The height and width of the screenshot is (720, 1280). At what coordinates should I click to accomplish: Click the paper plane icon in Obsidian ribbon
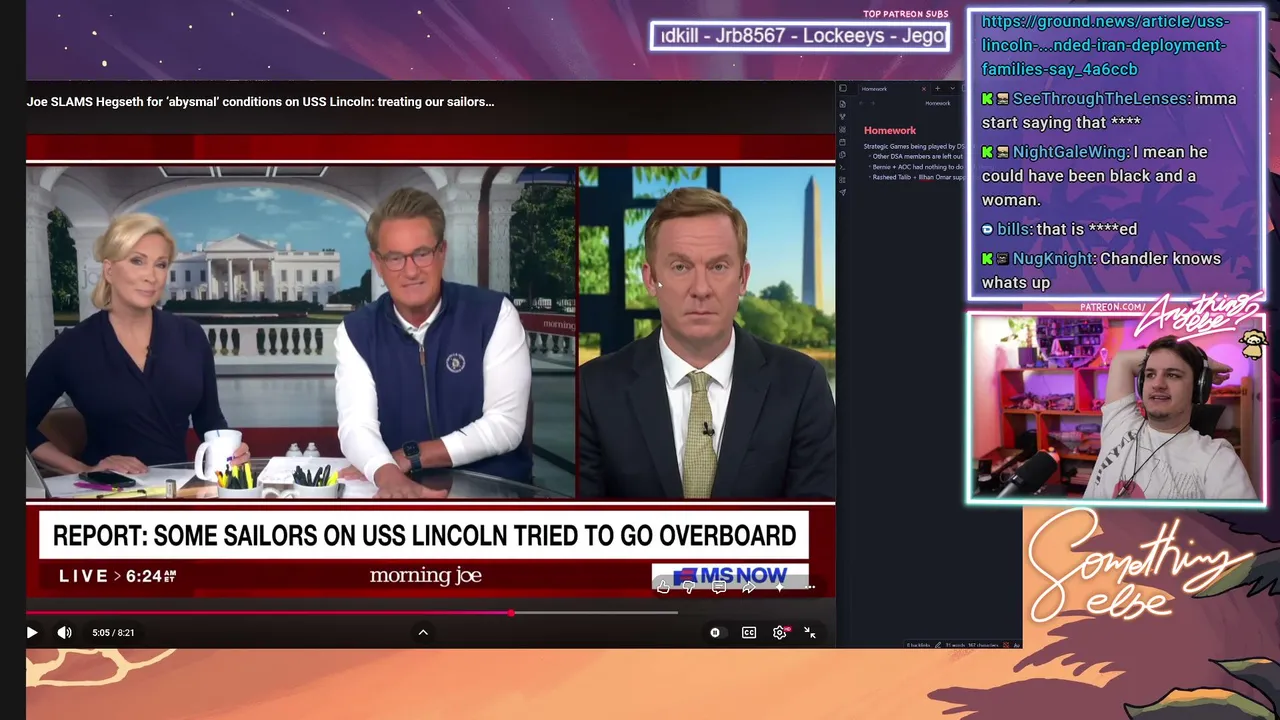(843, 192)
